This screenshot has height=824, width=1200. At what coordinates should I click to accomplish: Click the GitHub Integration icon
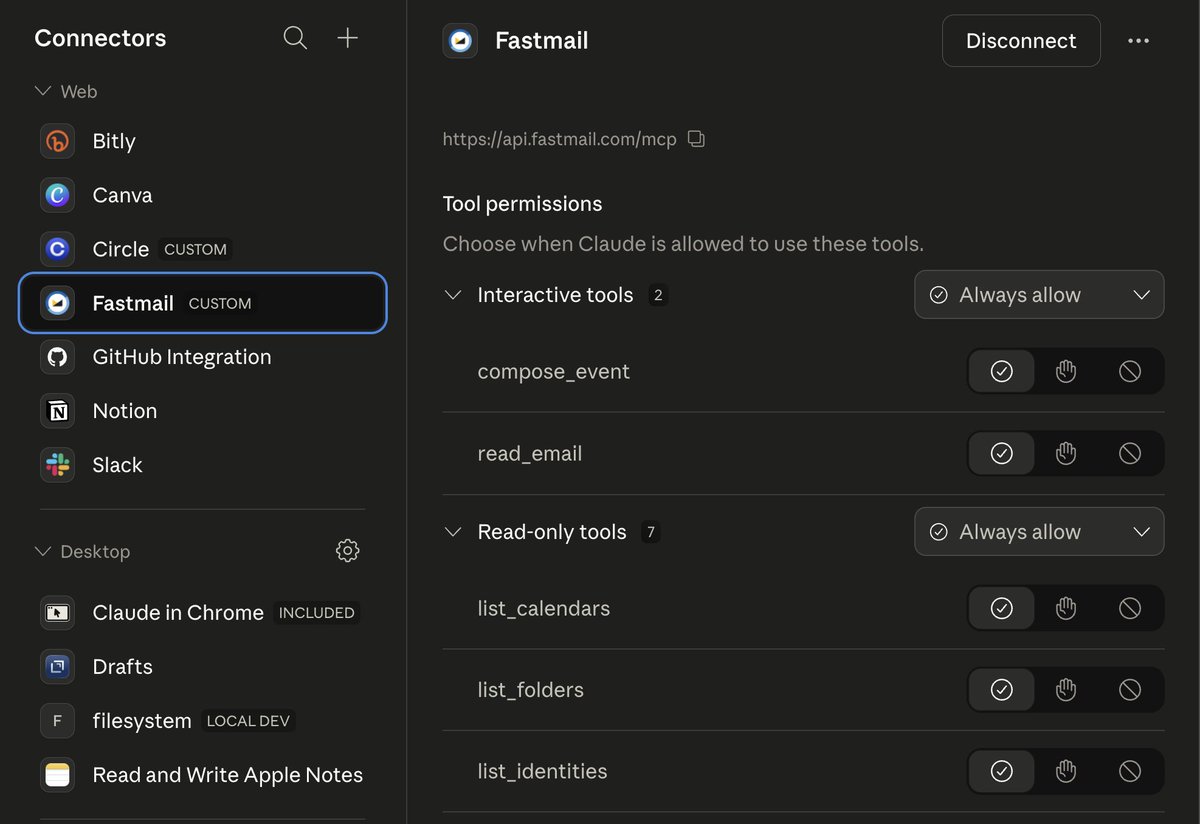click(x=58, y=357)
